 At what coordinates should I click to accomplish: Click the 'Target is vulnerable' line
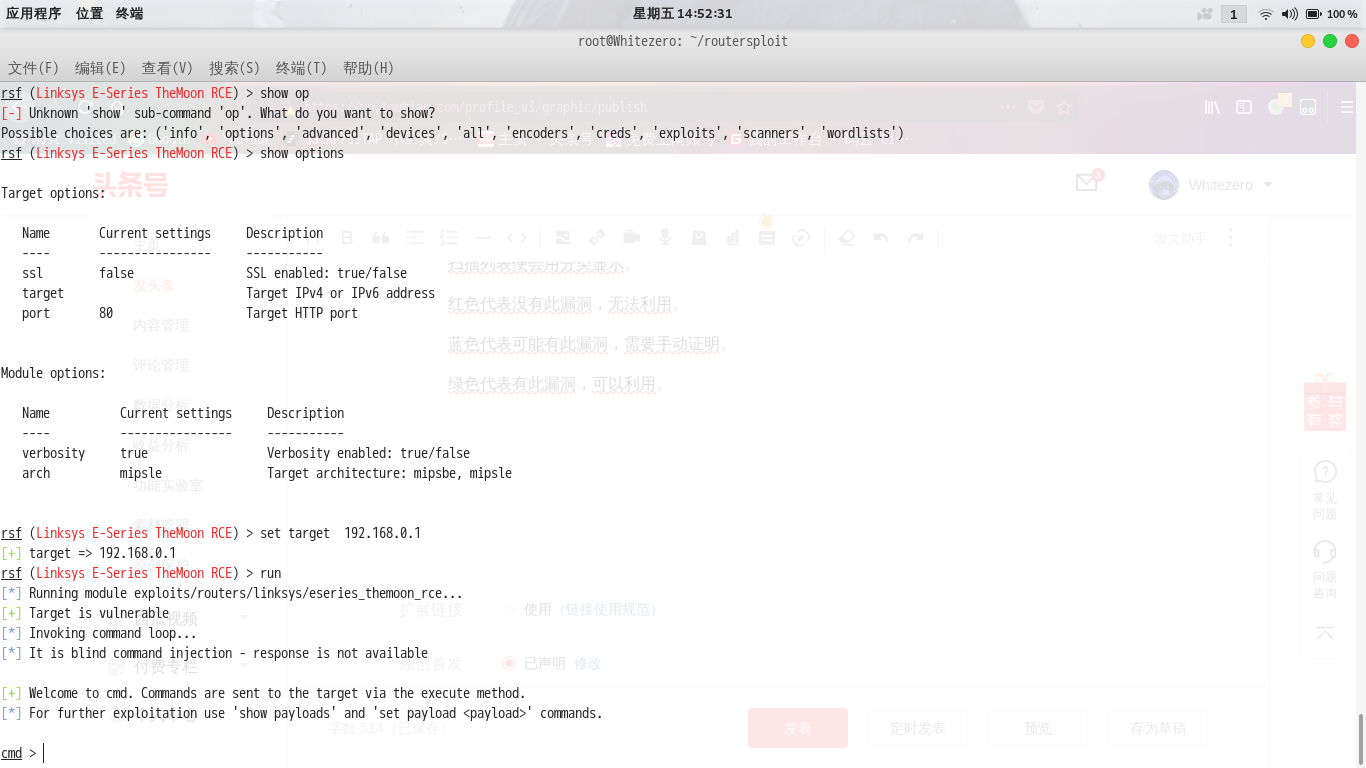click(99, 613)
